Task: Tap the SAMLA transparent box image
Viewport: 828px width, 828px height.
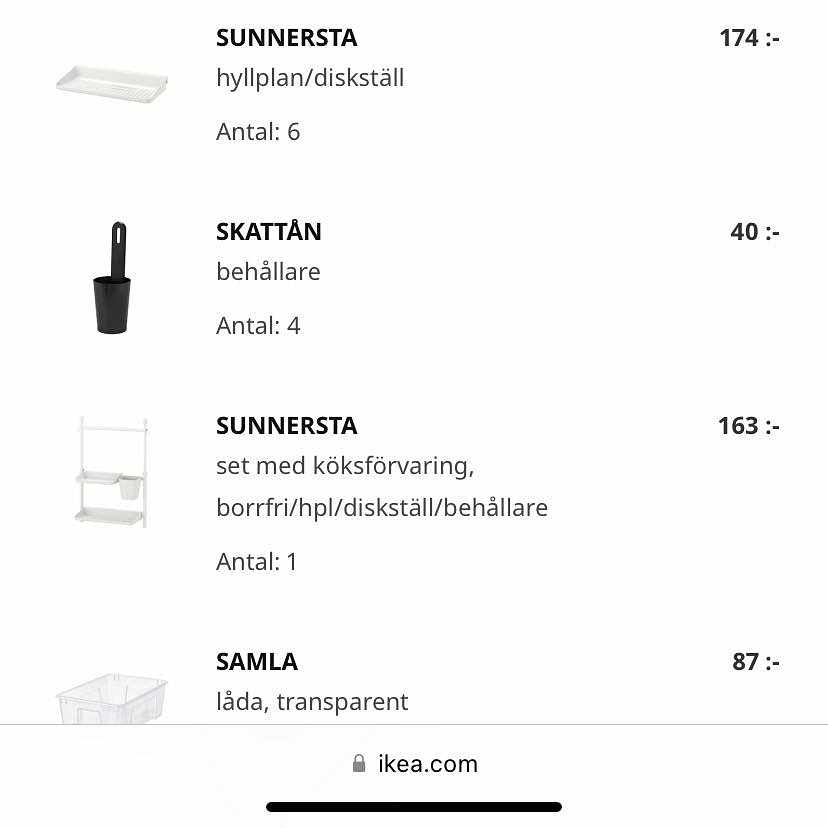Action: point(111,696)
